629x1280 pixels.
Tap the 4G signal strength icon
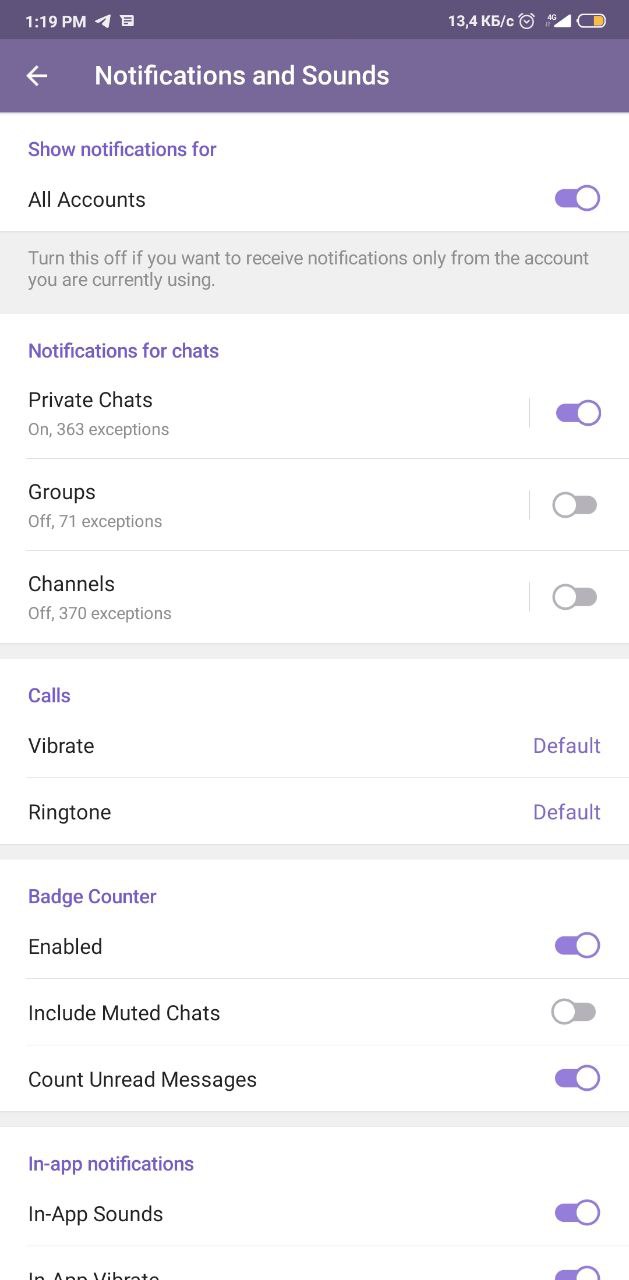click(558, 20)
